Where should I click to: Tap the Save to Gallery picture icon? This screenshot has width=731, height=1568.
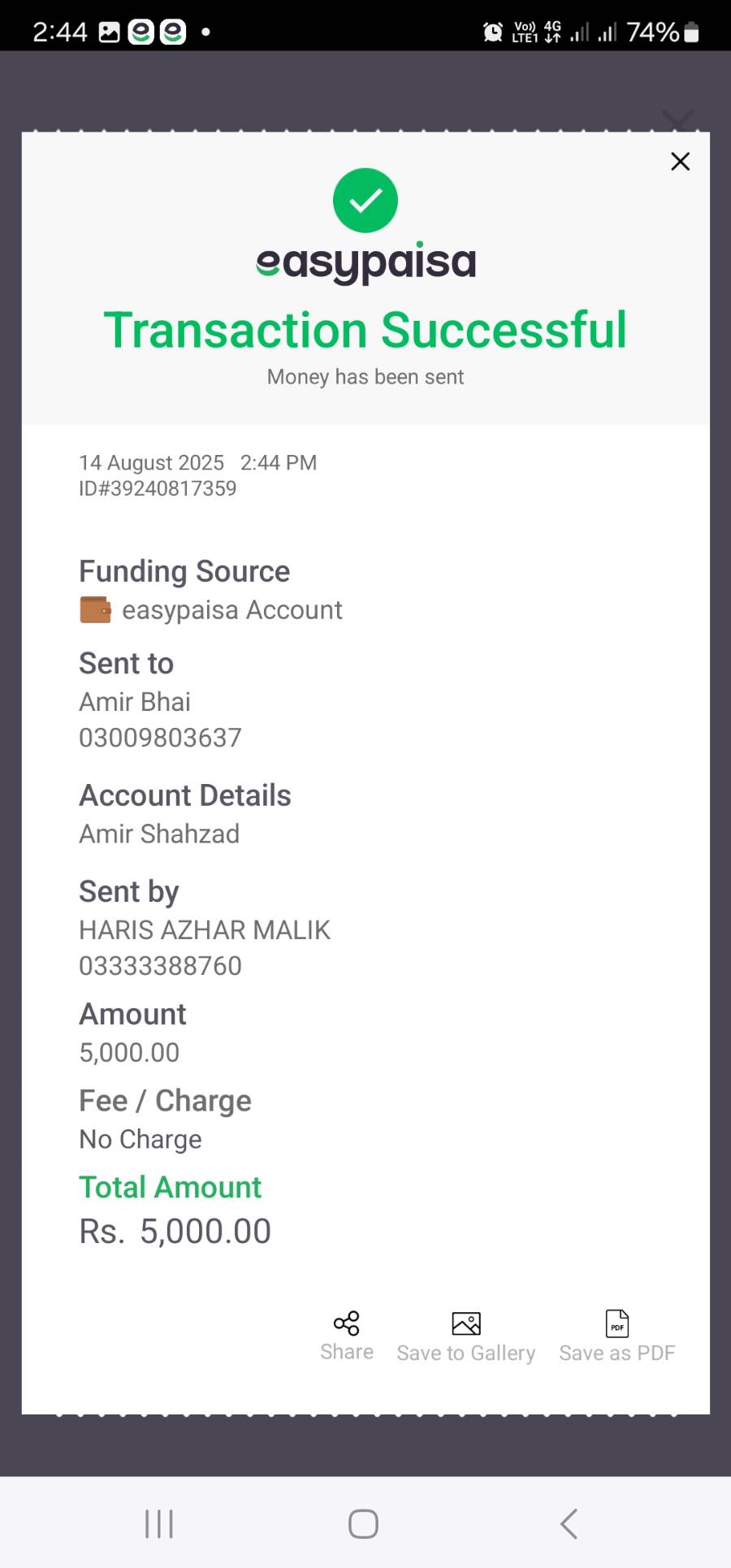(x=466, y=1324)
